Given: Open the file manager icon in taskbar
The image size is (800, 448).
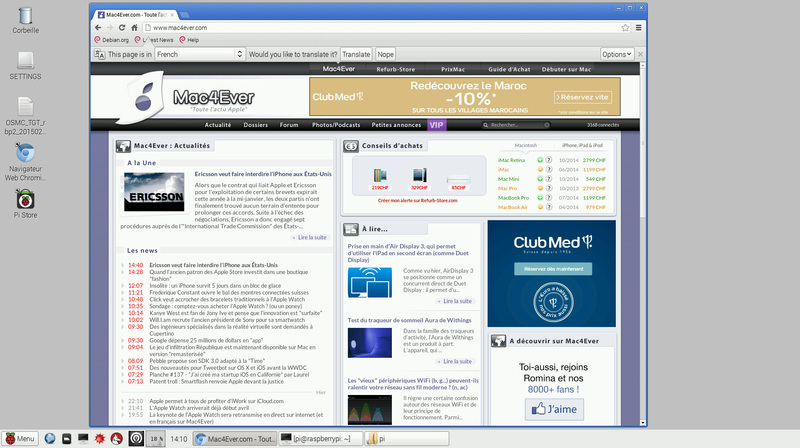Looking at the screenshot, I should [x=66, y=438].
